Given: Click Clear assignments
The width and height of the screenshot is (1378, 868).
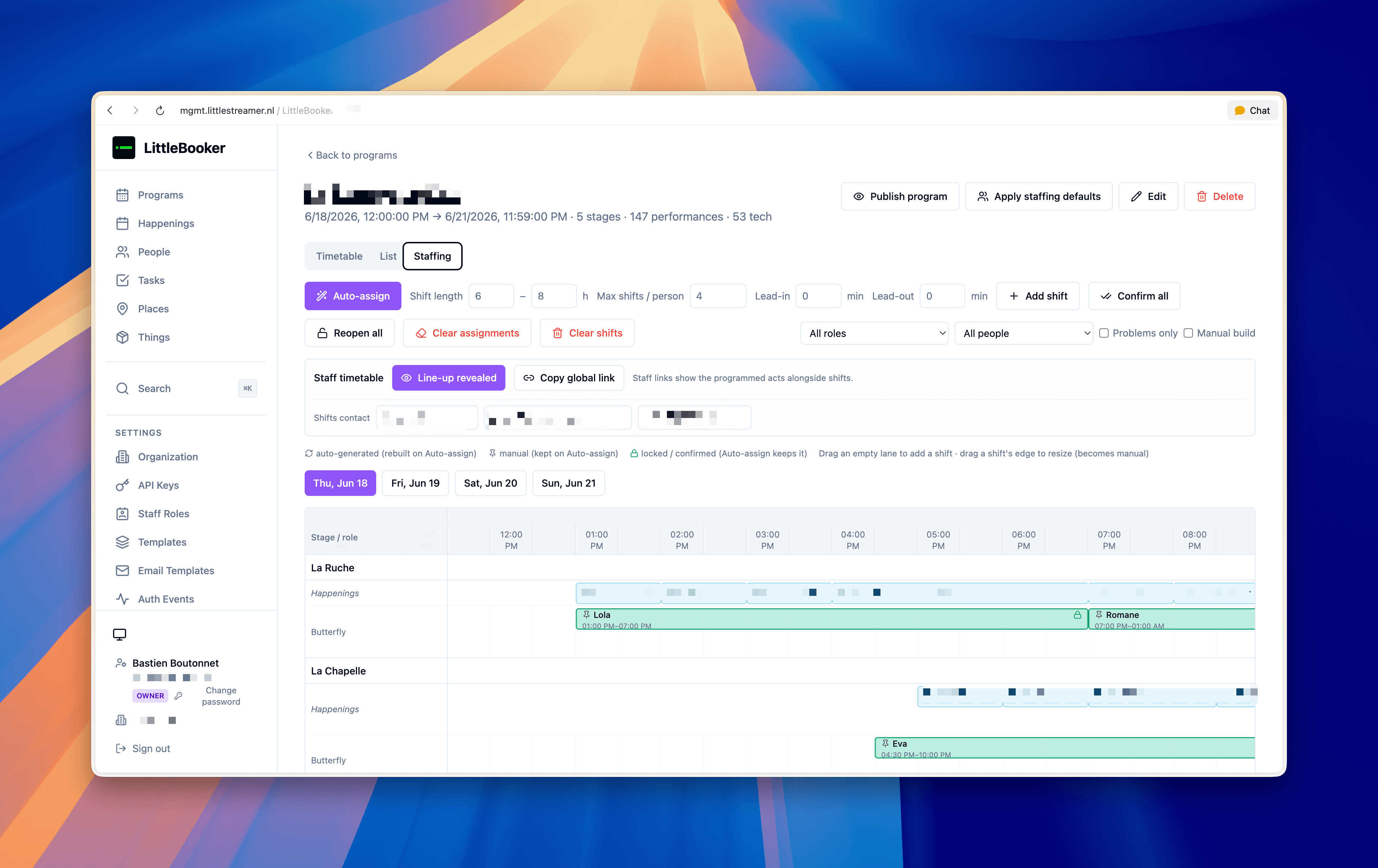Looking at the screenshot, I should [x=468, y=333].
